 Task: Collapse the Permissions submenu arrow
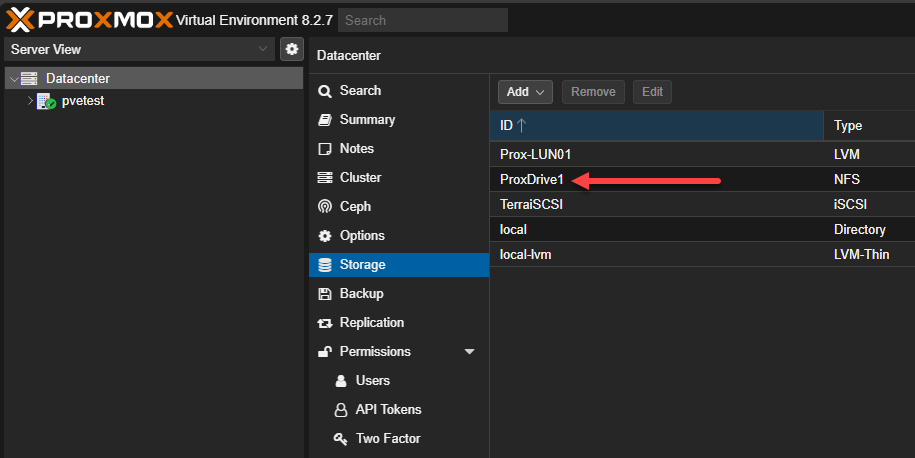469,352
